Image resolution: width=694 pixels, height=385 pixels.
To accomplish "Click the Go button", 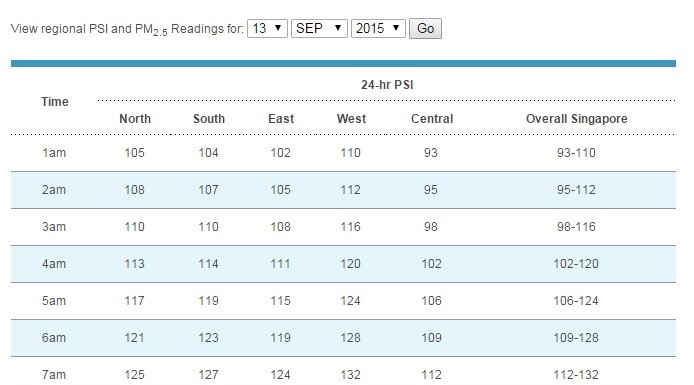I will coord(425,29).
